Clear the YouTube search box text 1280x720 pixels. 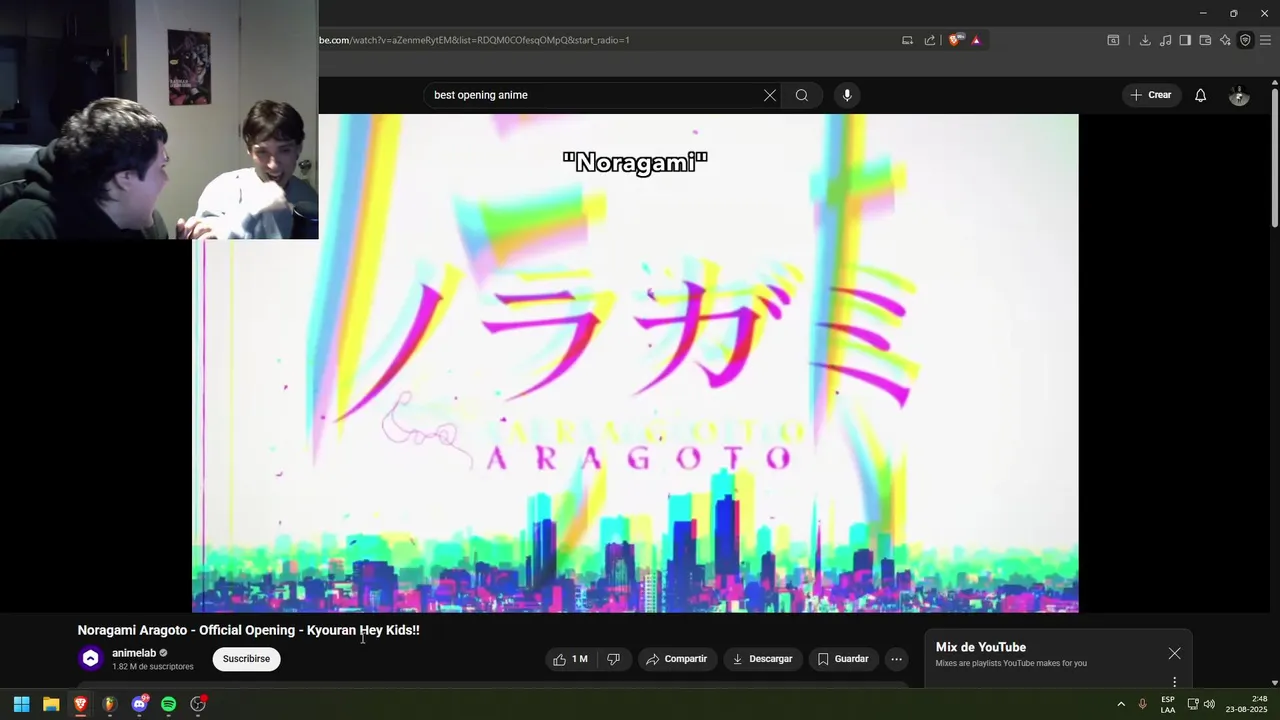[769, 95]
